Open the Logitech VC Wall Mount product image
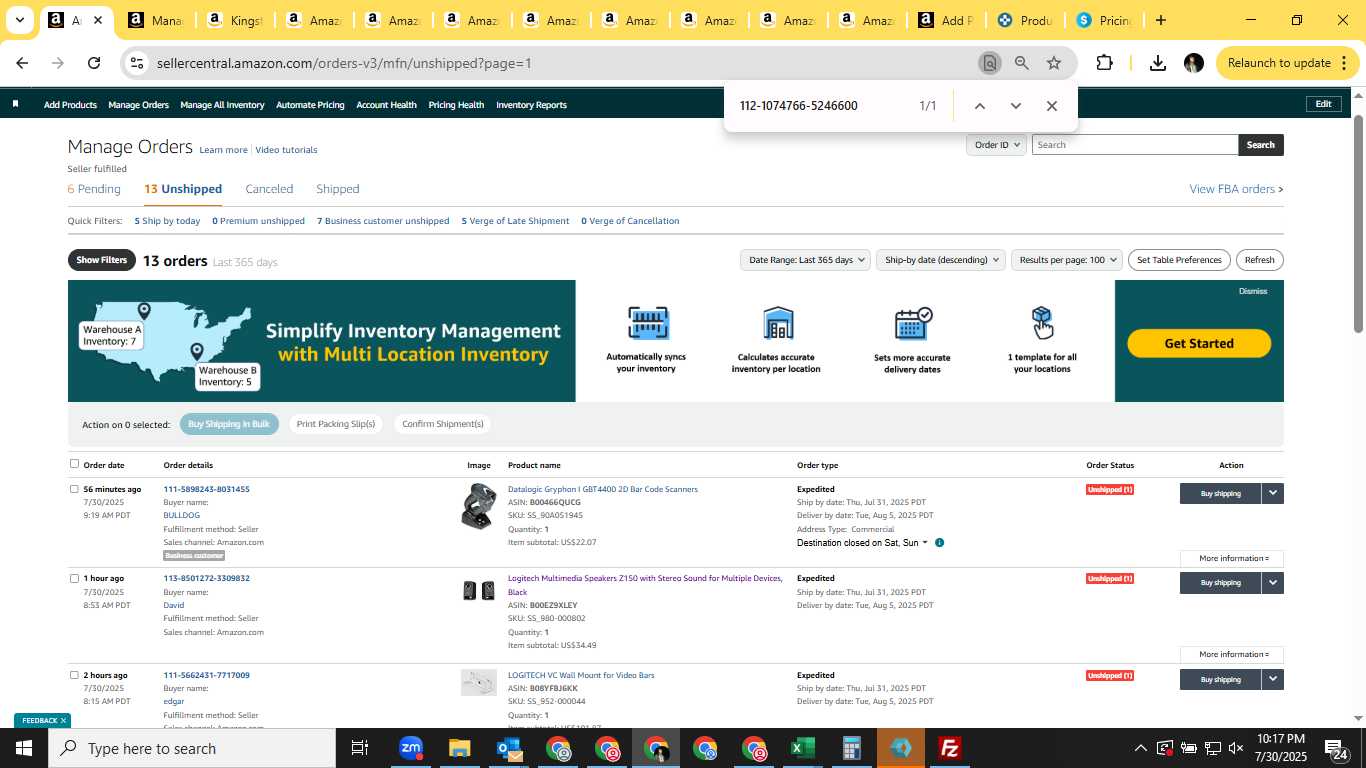 478,683
